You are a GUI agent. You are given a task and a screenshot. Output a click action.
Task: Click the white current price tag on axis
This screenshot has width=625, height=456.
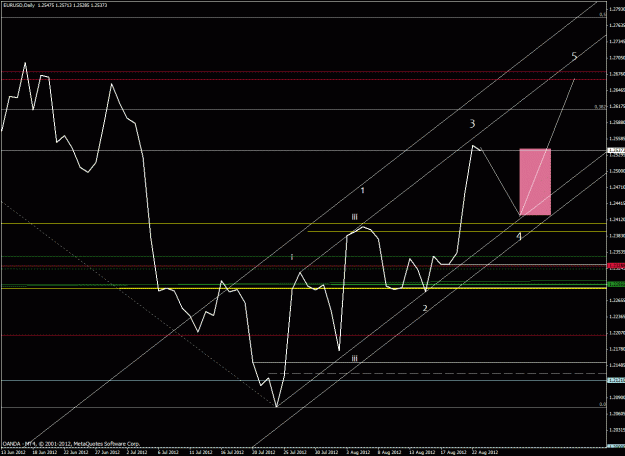pyautogui.click(x=615, y=150)
